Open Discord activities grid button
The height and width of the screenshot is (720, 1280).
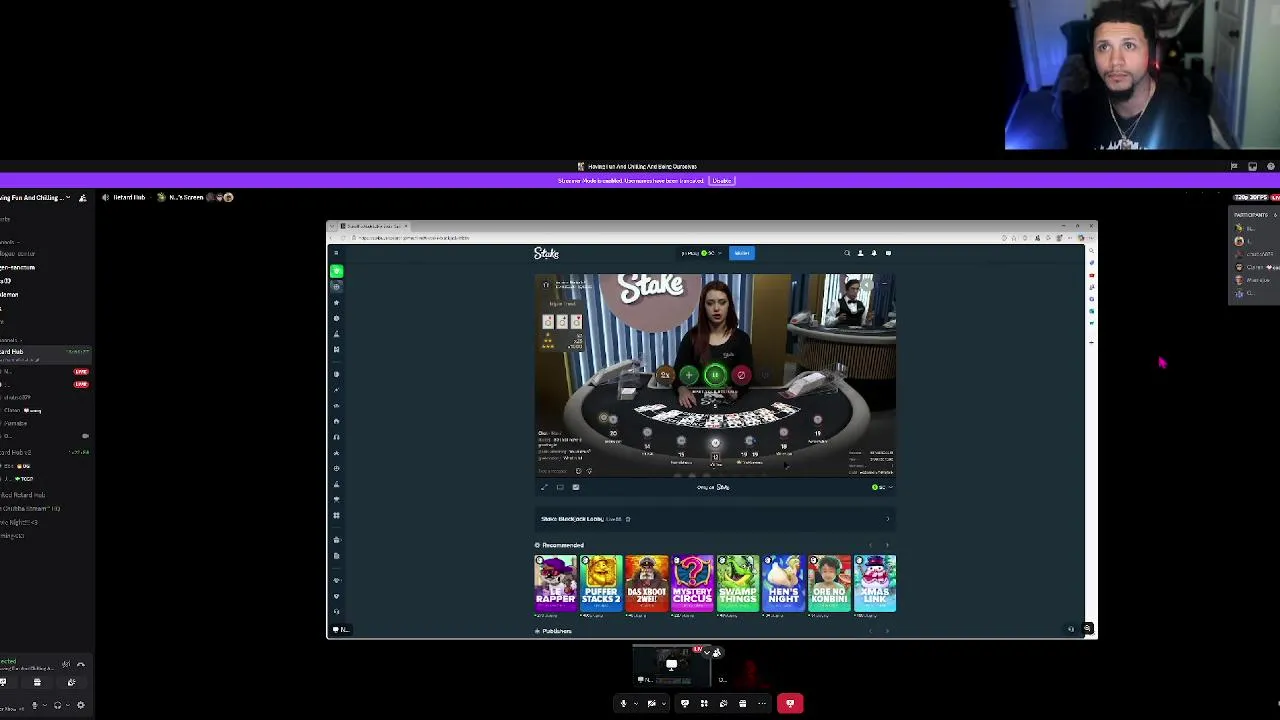(704, 703)
